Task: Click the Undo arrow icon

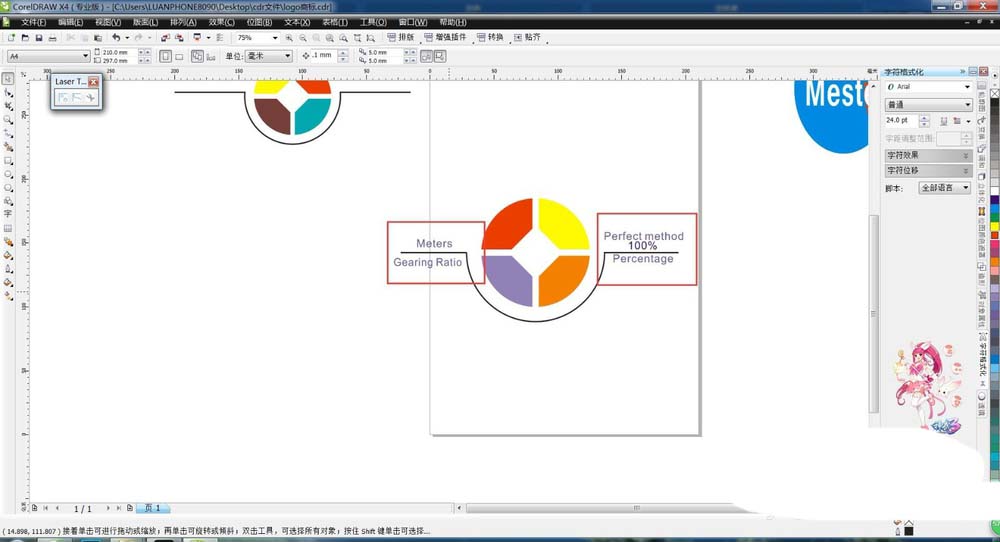Action: [x=116, y=38]
